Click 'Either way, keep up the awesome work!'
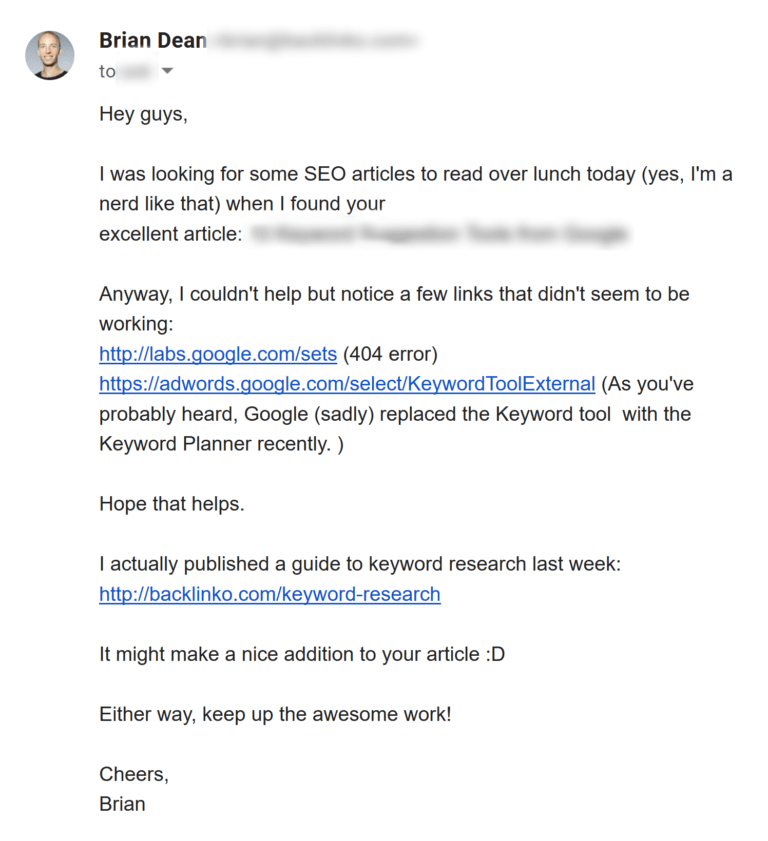This screenshot has height=841, width=768. click(275, 715)
